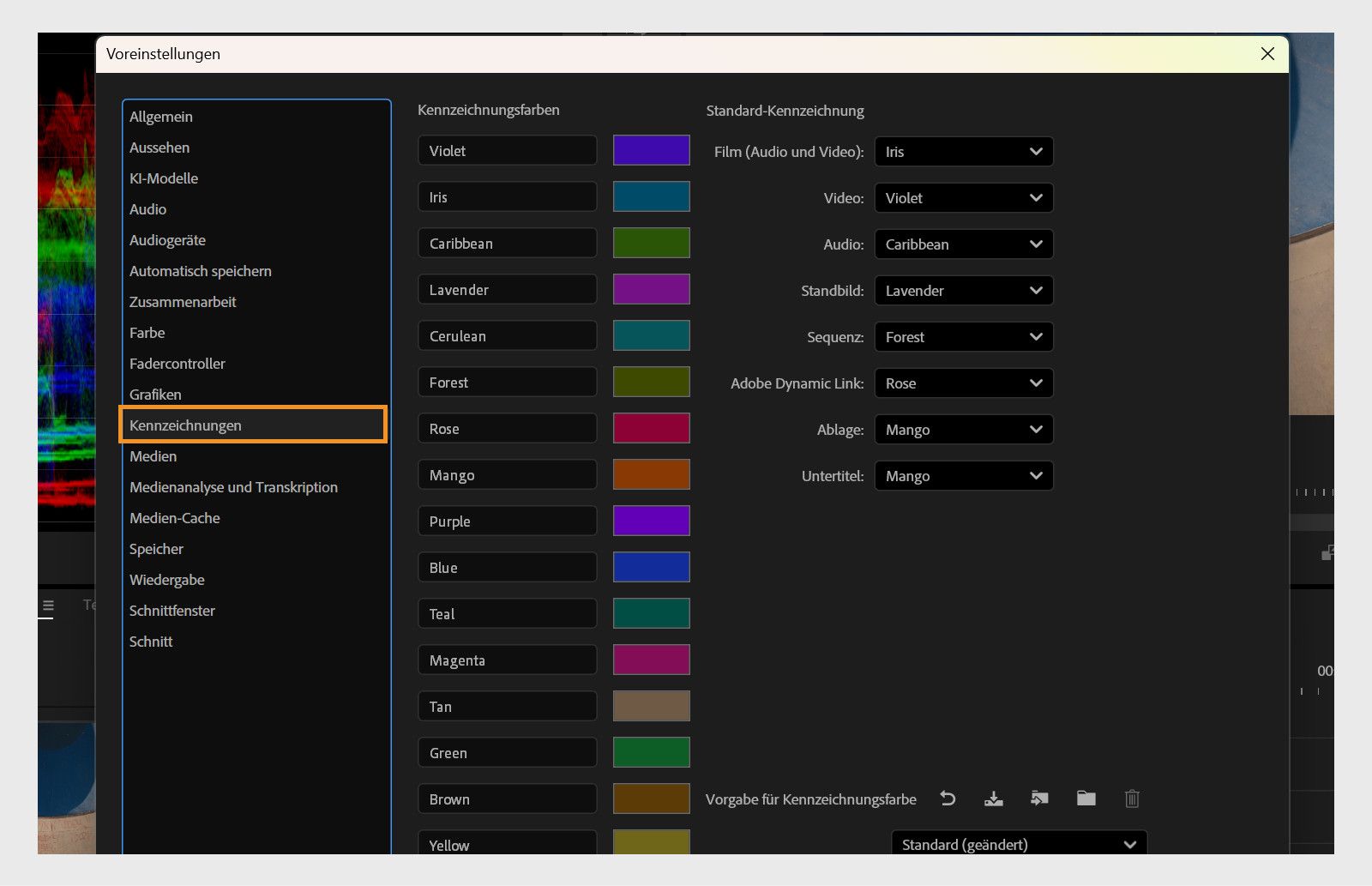Click the Violet label name field
Viewport: 1372px width, 886px height.
pyautogui.click(x=508, y=150)
